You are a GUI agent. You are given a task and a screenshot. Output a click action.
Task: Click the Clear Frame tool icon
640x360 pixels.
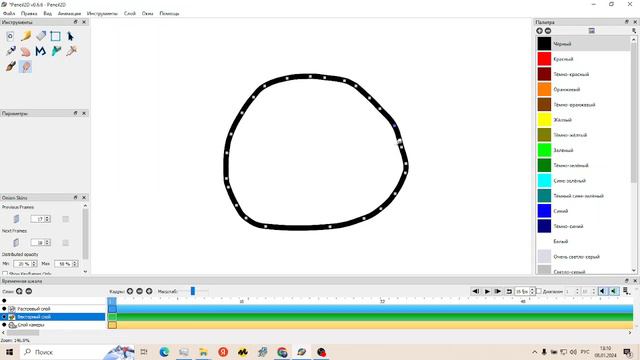pyautogui.click(x=10, y=36)
